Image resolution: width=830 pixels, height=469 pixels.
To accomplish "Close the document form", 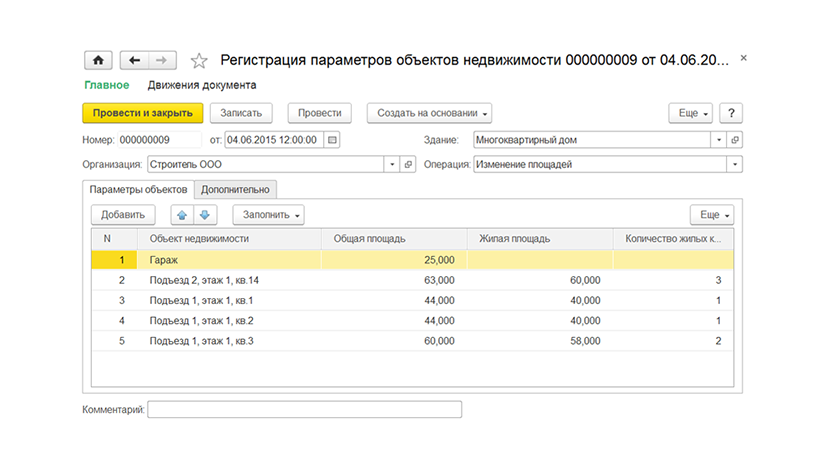I will (743, 58).
